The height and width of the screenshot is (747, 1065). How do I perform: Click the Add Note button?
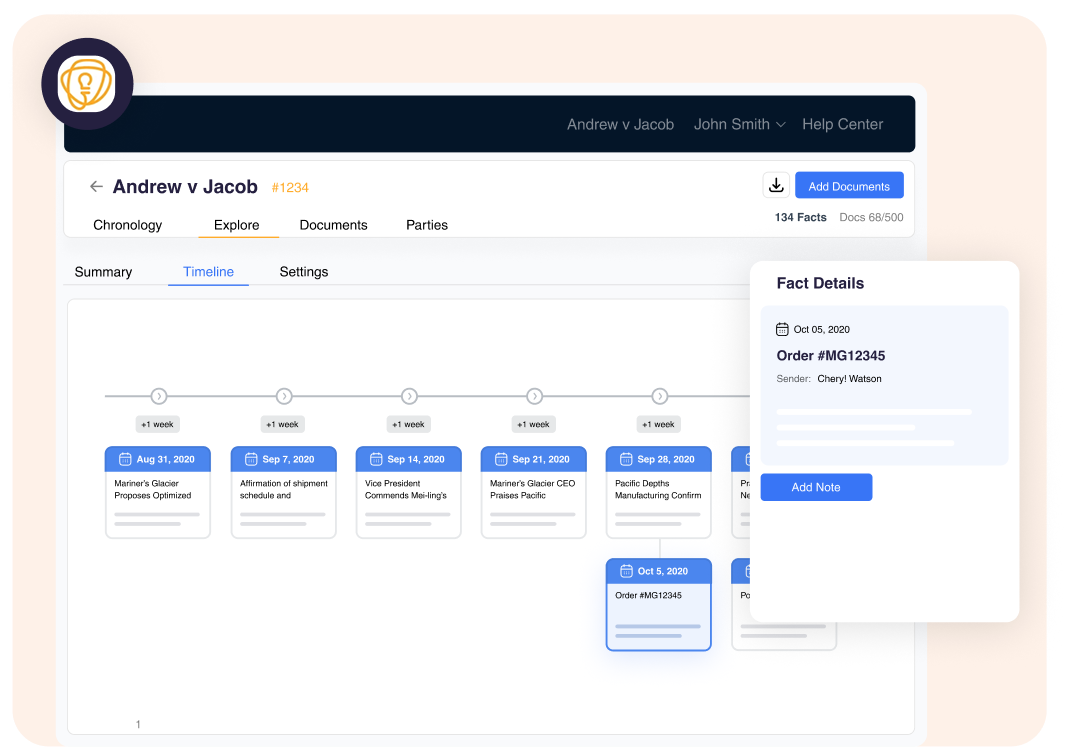[x=816, y=487]
